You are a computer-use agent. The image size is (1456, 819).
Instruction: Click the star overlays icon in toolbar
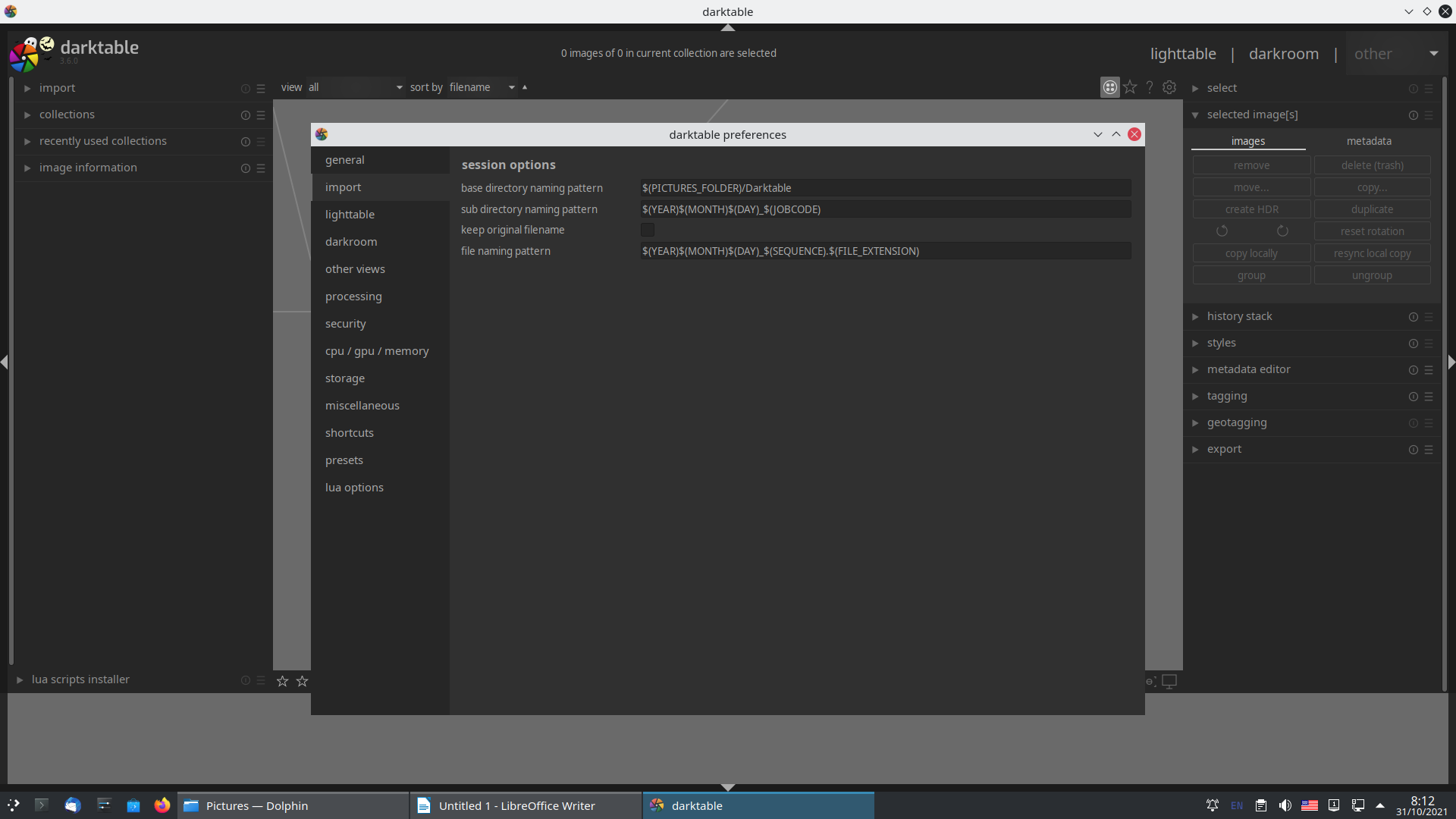tap(1129, 87)
